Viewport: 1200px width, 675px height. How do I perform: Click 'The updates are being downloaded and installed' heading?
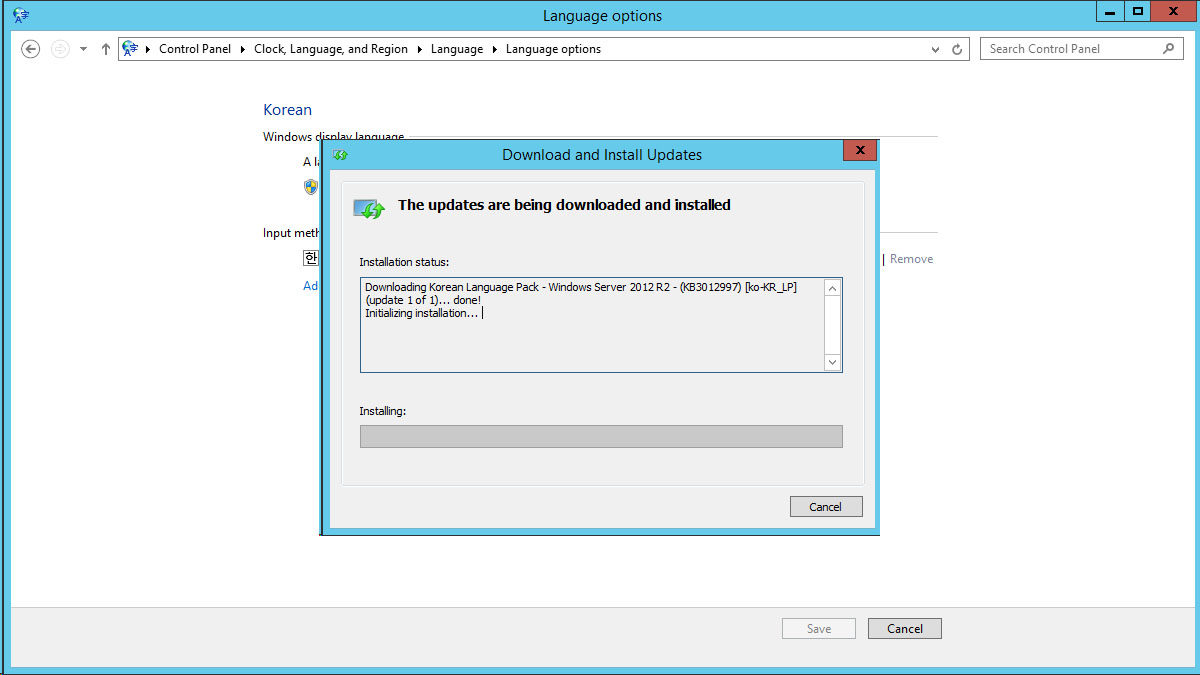[x=564, y=205]
